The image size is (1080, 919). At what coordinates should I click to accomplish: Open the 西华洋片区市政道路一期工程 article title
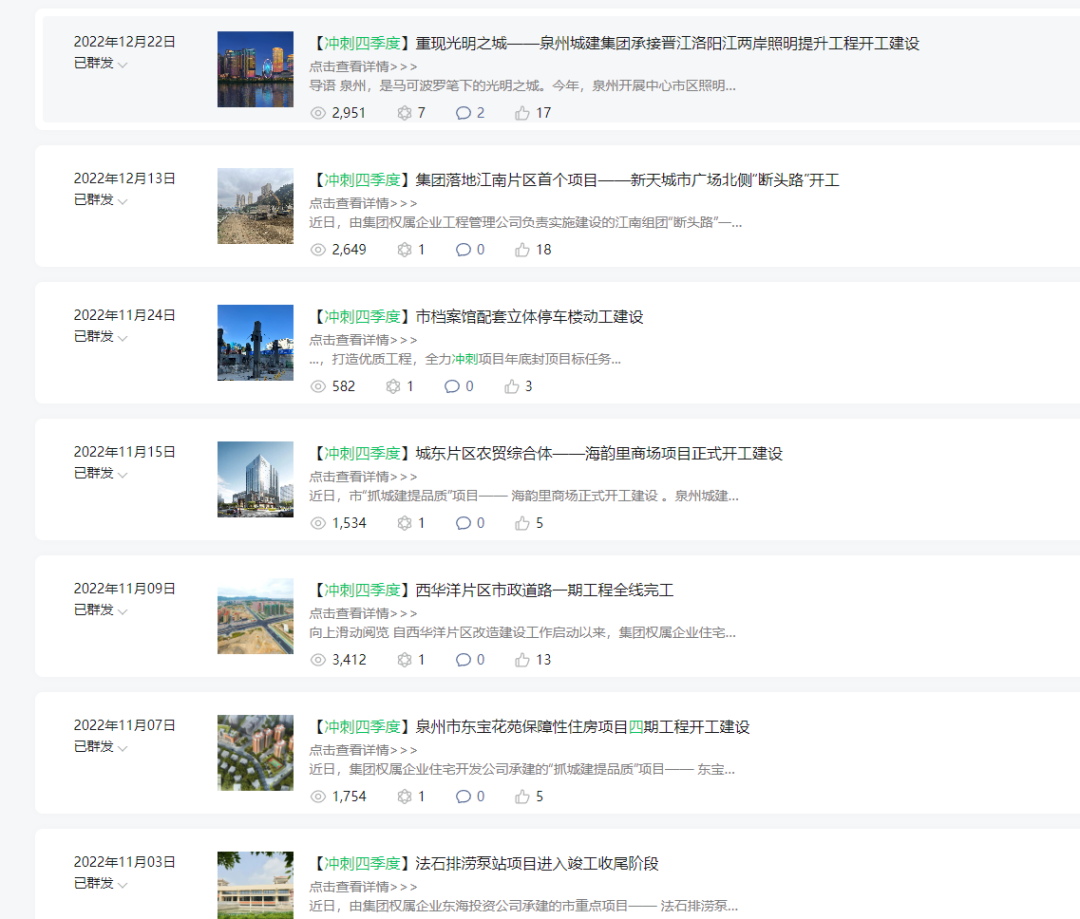pyautogui.click(x=544, y=590)
